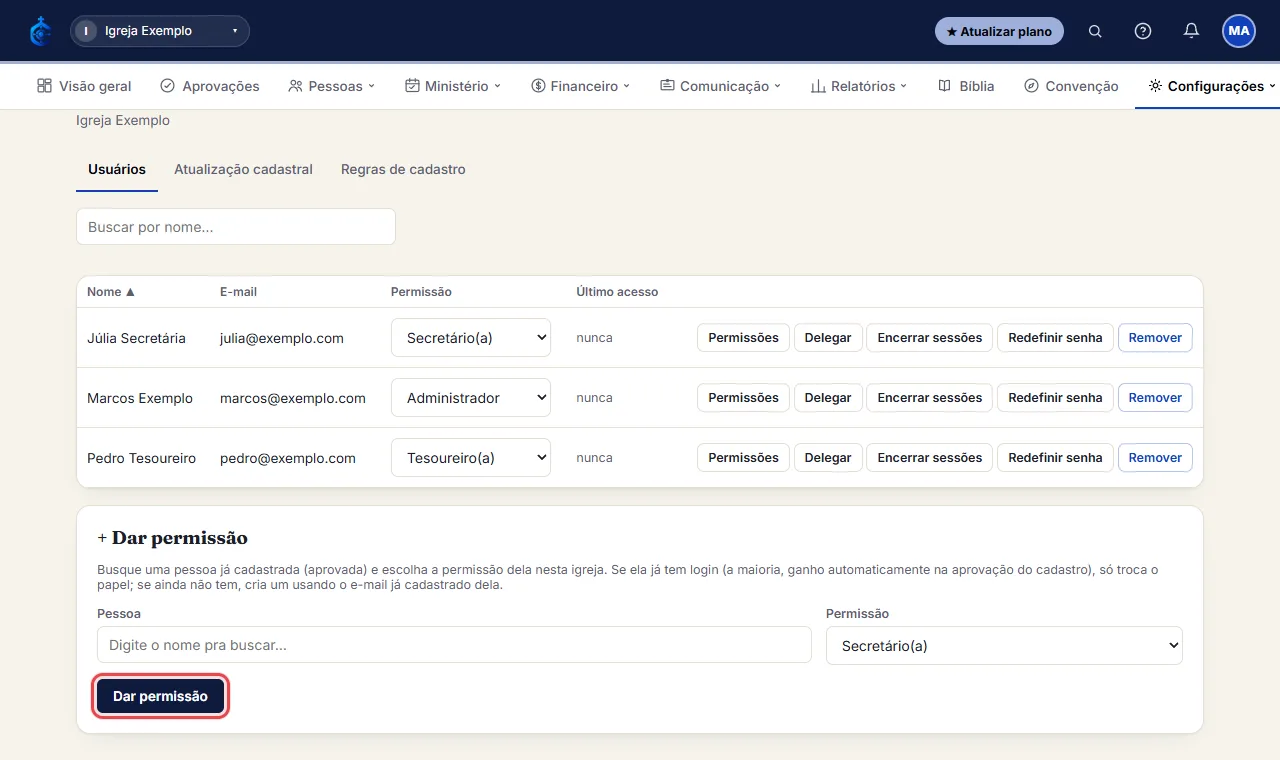Screen dimensions: 1280x760
Task: Expand the Relatórios menu
Action: (859, 86)
